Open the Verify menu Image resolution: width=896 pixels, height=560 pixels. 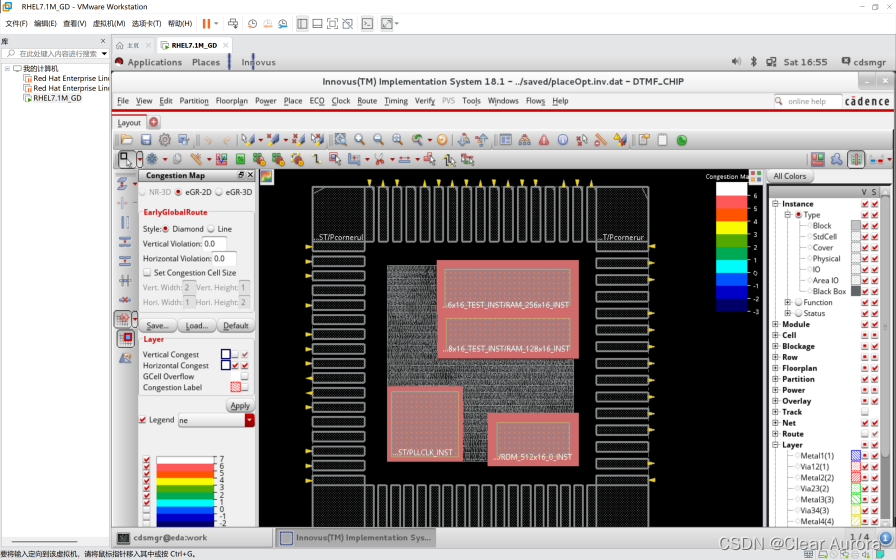click(425, 101)
